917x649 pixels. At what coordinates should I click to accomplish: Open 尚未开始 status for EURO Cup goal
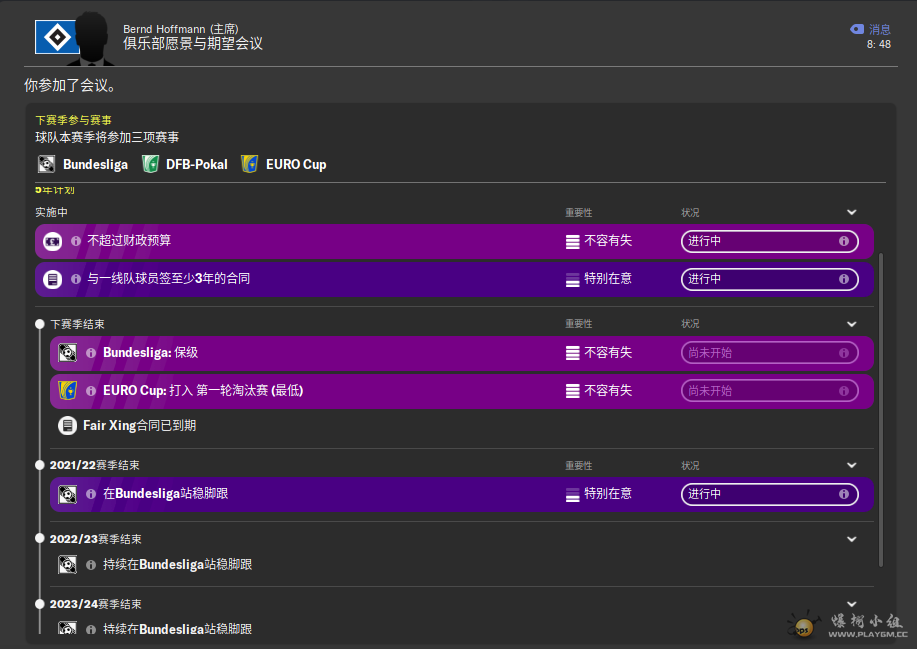(x=769, y=390)
